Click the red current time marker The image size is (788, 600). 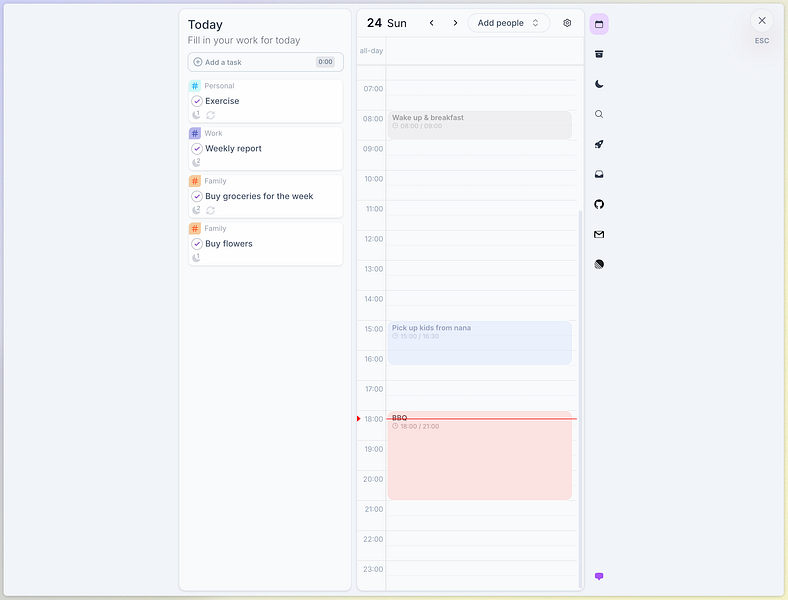[359, 419]
